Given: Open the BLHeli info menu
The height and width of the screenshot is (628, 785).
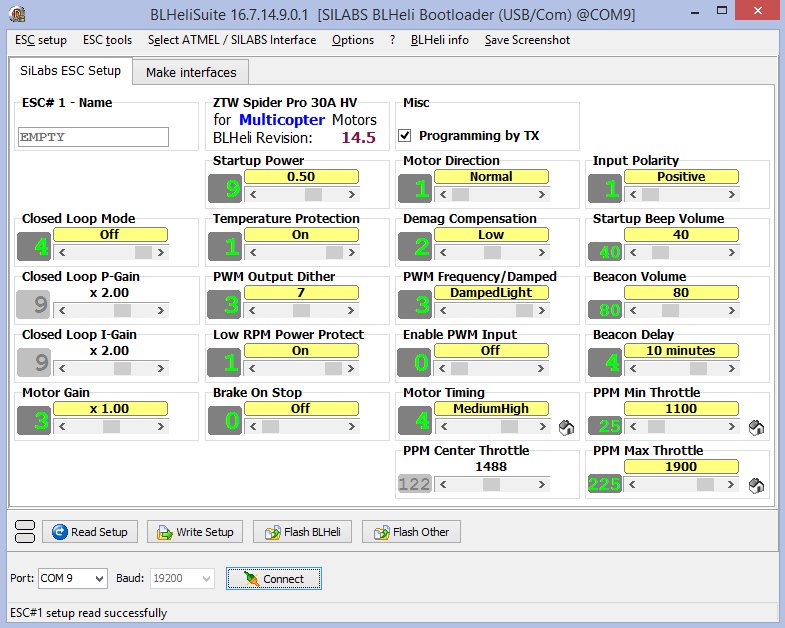Looking at the screenshot, I should (x=440, y=40).
